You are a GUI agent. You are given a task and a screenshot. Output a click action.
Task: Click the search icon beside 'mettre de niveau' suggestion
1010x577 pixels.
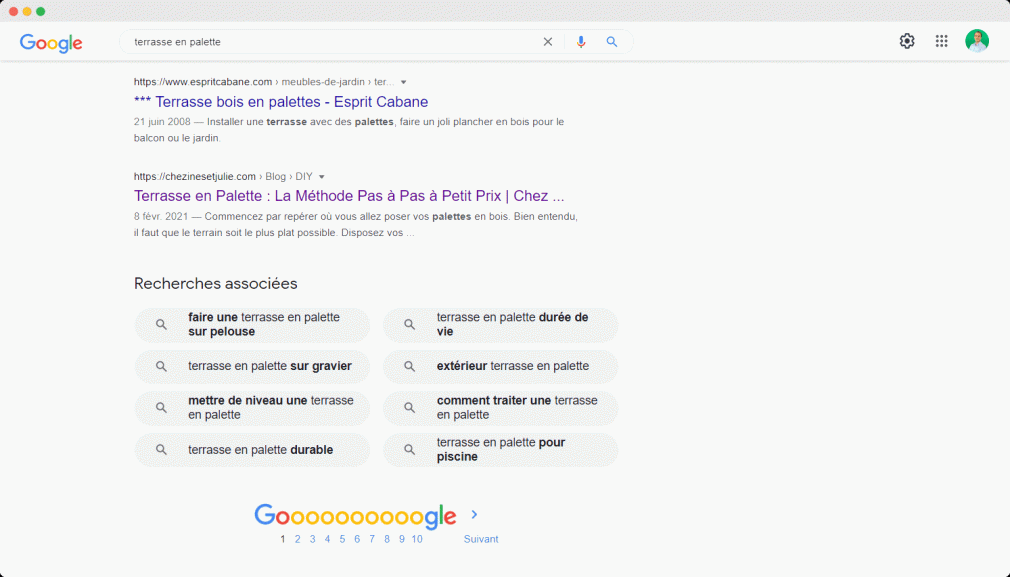click(x=162, y=408)
